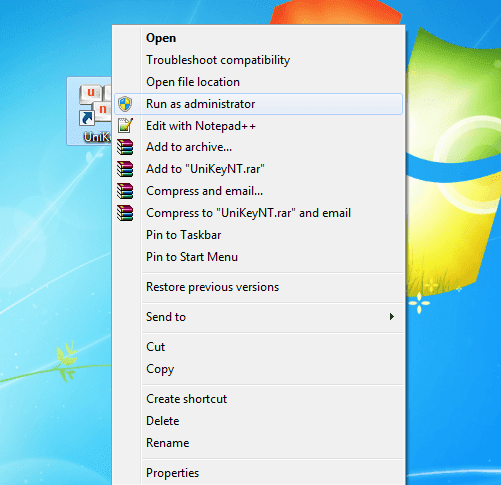This screenshot has width=501, height=485.
Task: Choose Add to "UniKeyNT.rar" entry
Action: (258, 169)
